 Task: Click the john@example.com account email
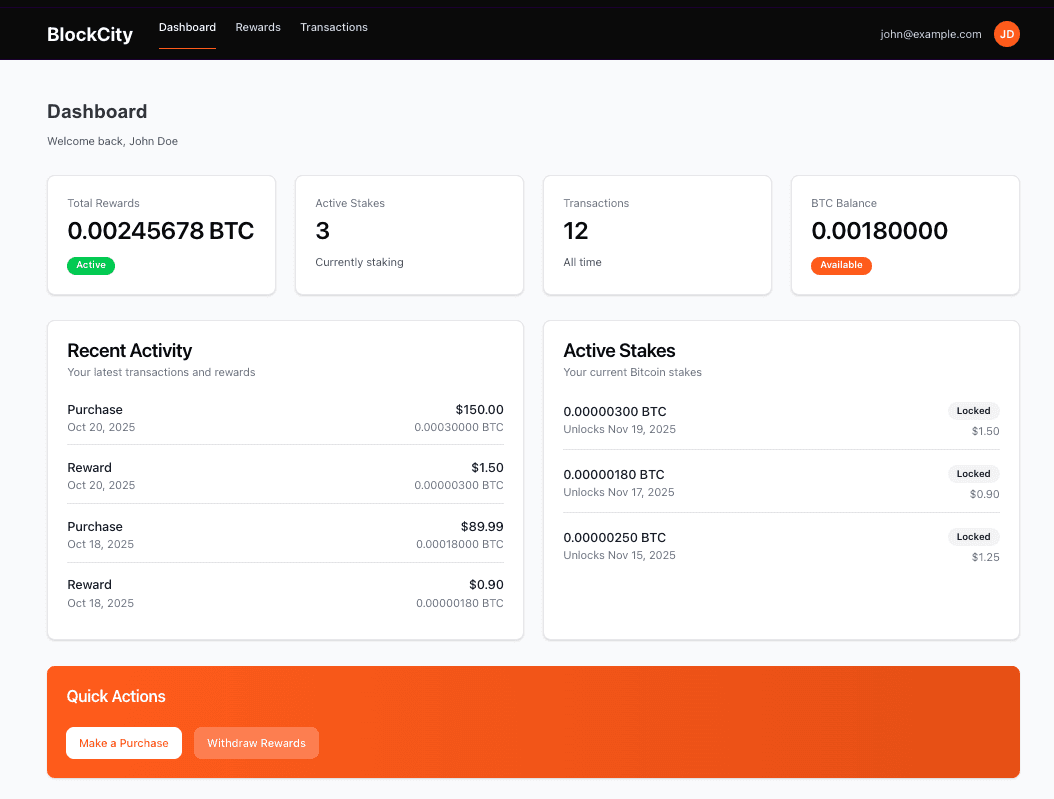930,34
